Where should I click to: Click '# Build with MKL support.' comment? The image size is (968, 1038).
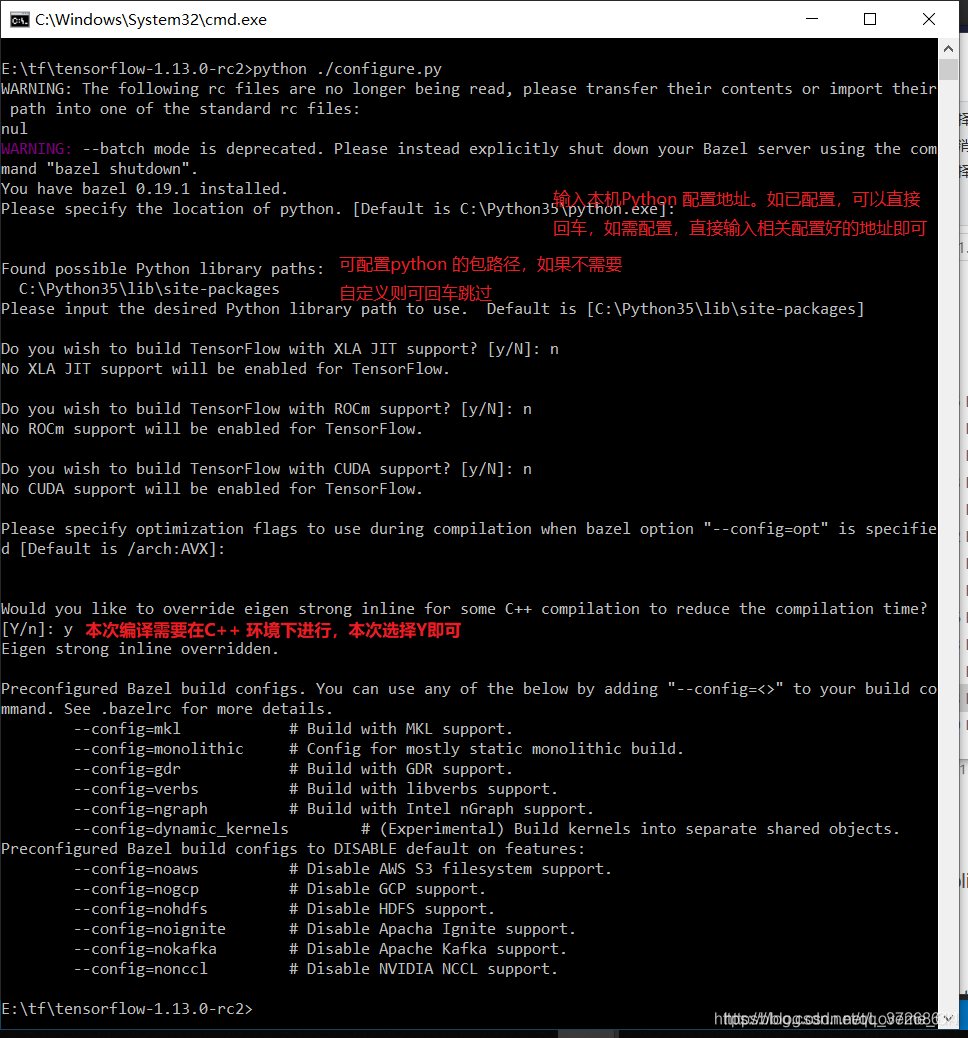click(401, 729)
